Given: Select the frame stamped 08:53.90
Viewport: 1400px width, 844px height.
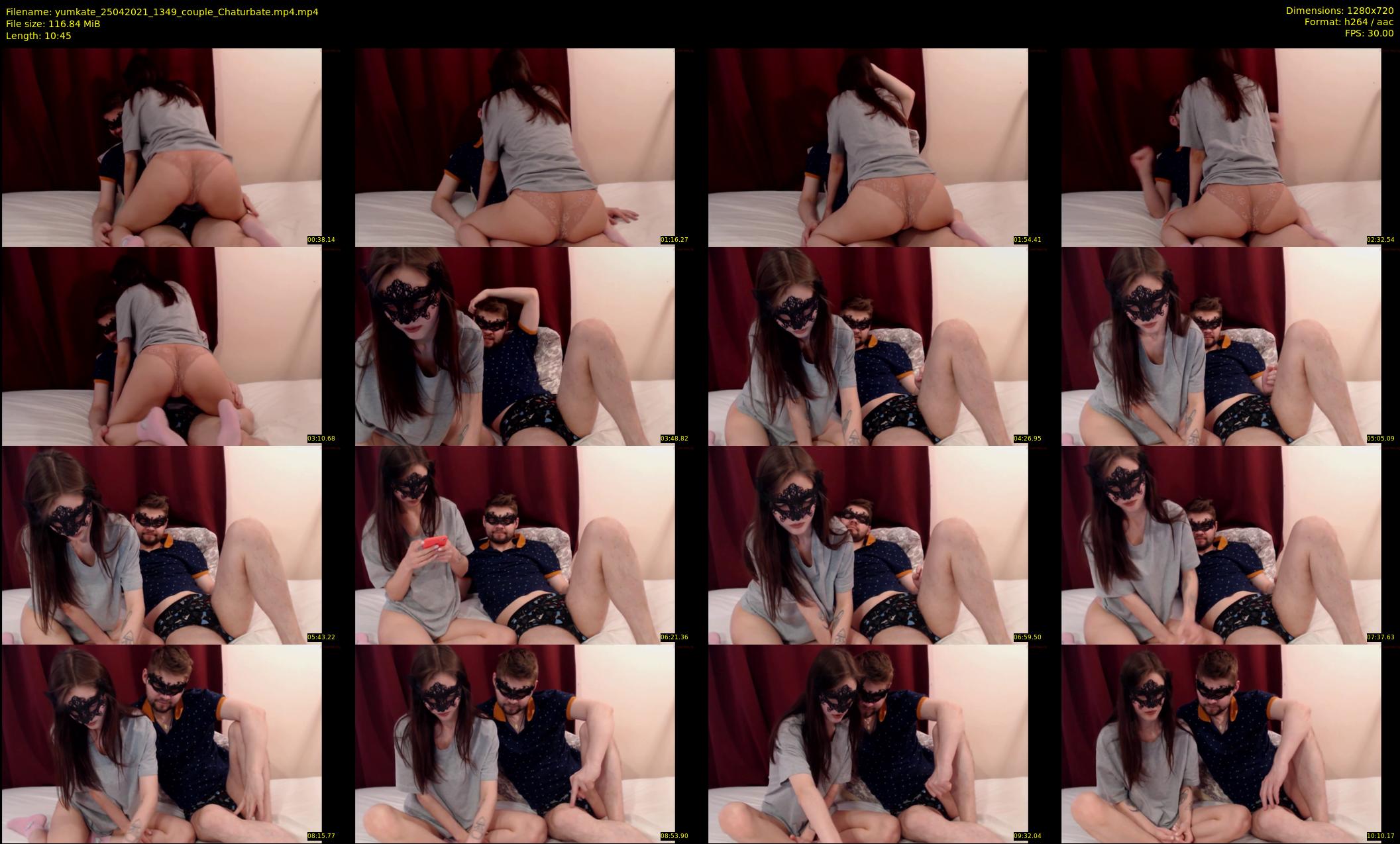Looking at the screenshot, I should pos(515,743).
